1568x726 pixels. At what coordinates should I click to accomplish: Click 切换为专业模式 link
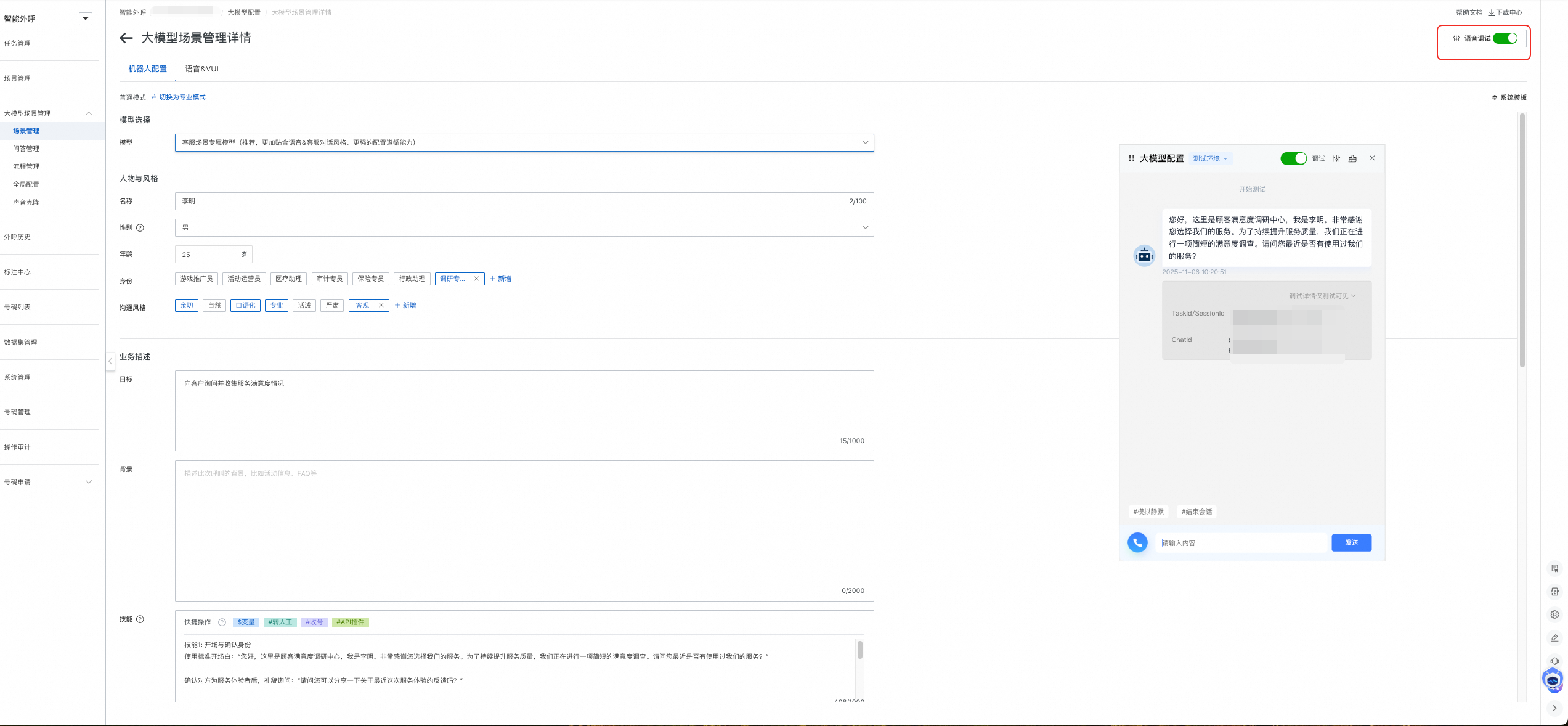point(182,97)
